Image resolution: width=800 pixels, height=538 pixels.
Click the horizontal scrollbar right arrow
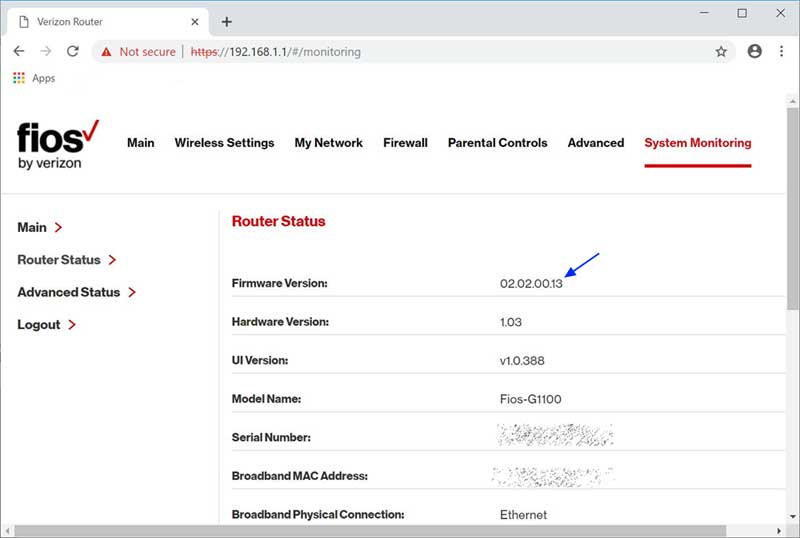[x=779, y=531]
